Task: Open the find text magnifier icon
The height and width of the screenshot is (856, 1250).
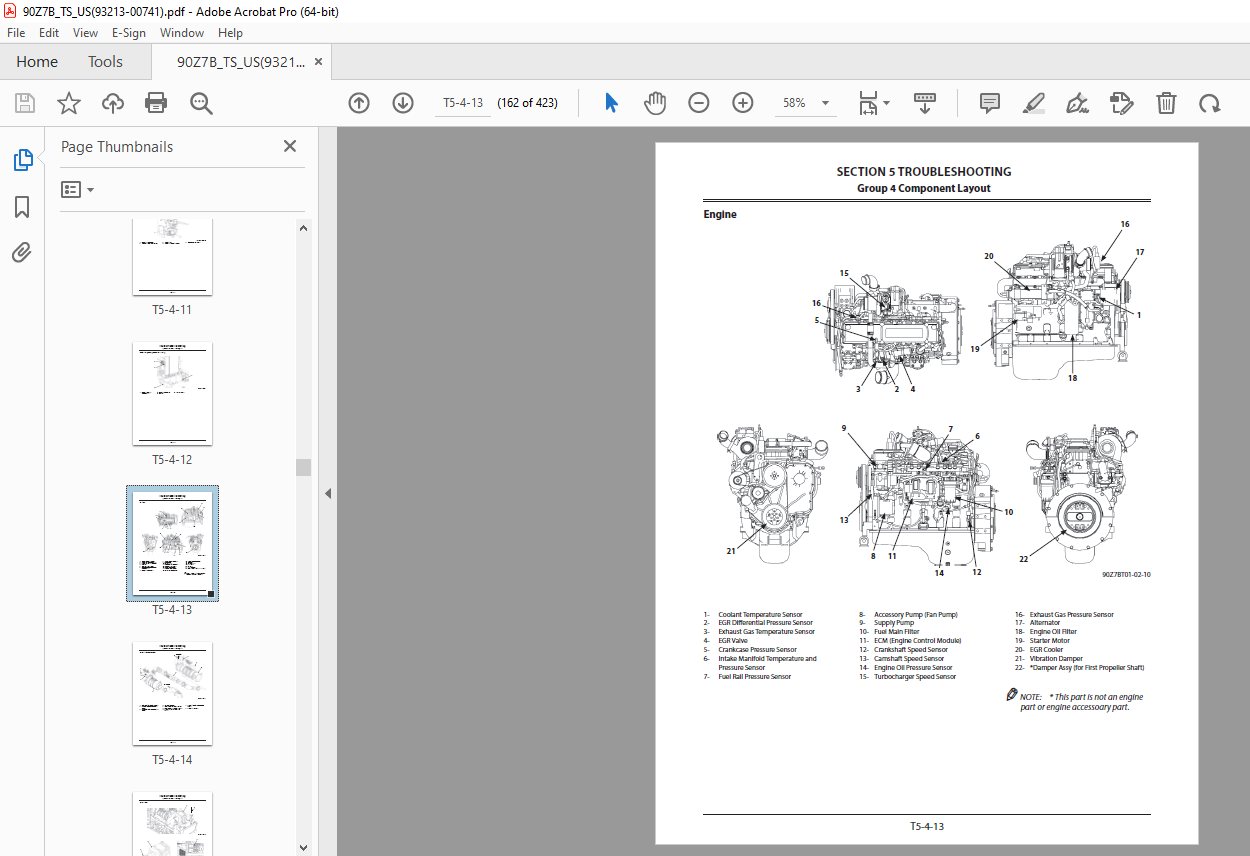Action: (x=201, y=103)
